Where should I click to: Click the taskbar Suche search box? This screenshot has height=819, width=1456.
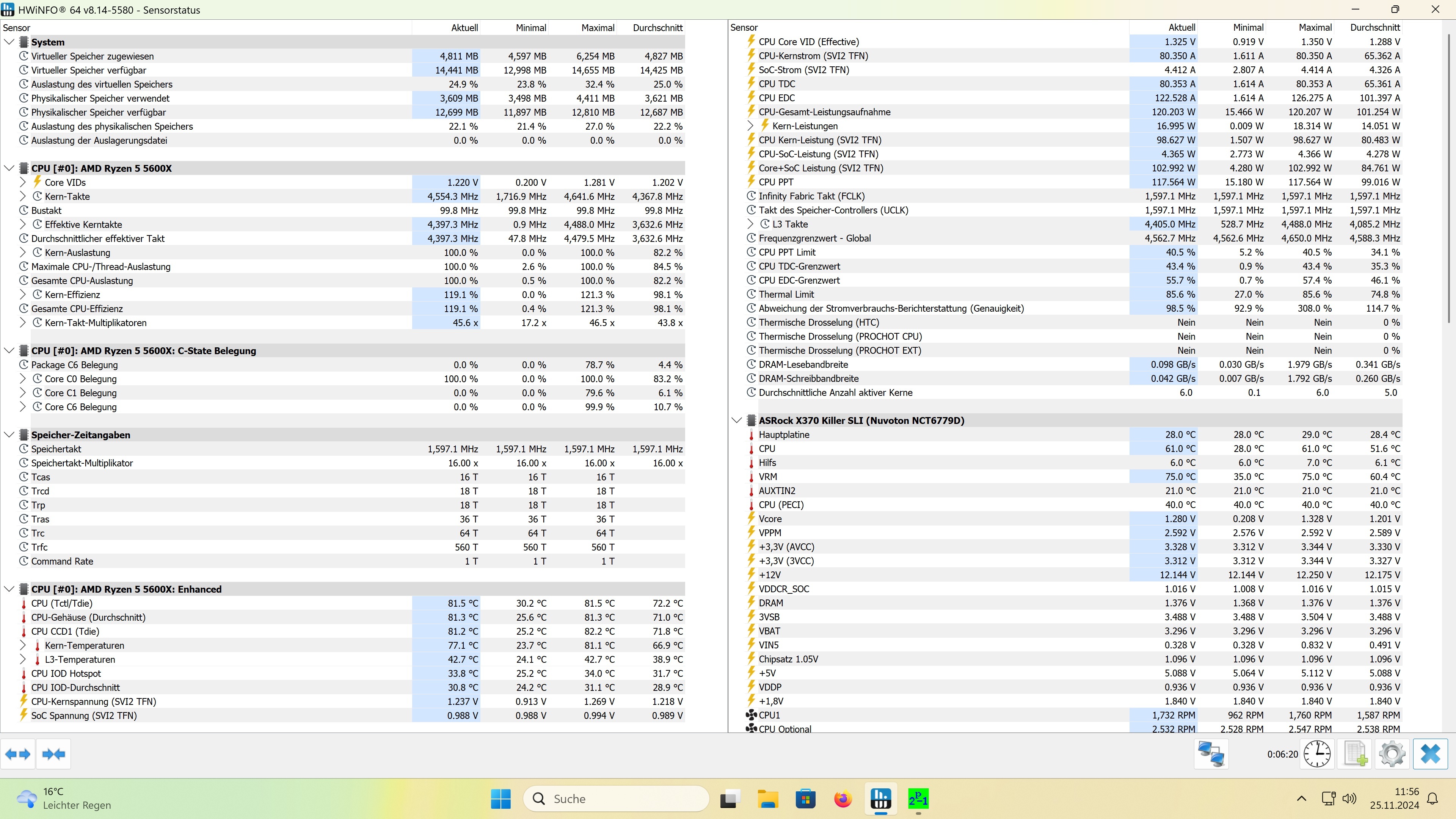616,799
